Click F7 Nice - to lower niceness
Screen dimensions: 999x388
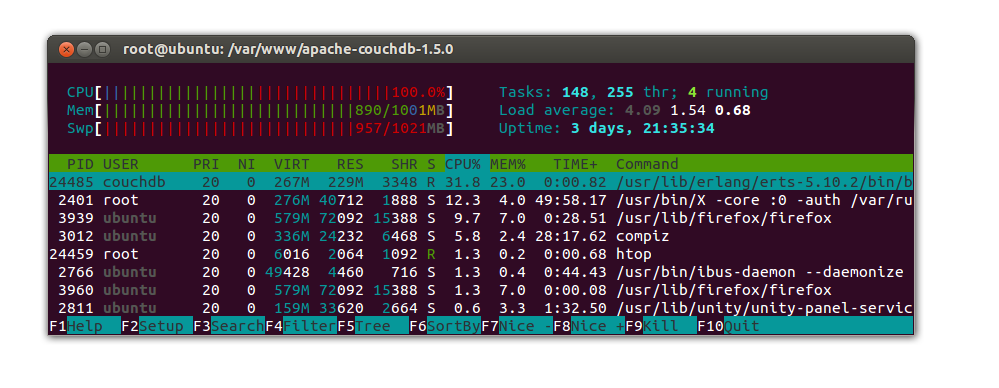click(x=517, y=326)
